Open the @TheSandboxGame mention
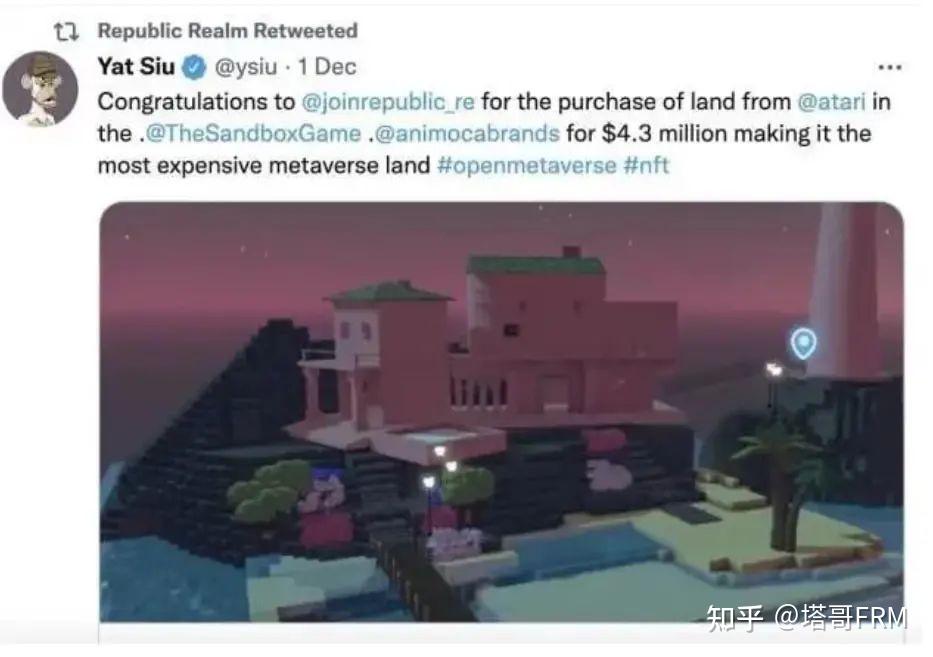933x657 pixels. pos(253,133)
